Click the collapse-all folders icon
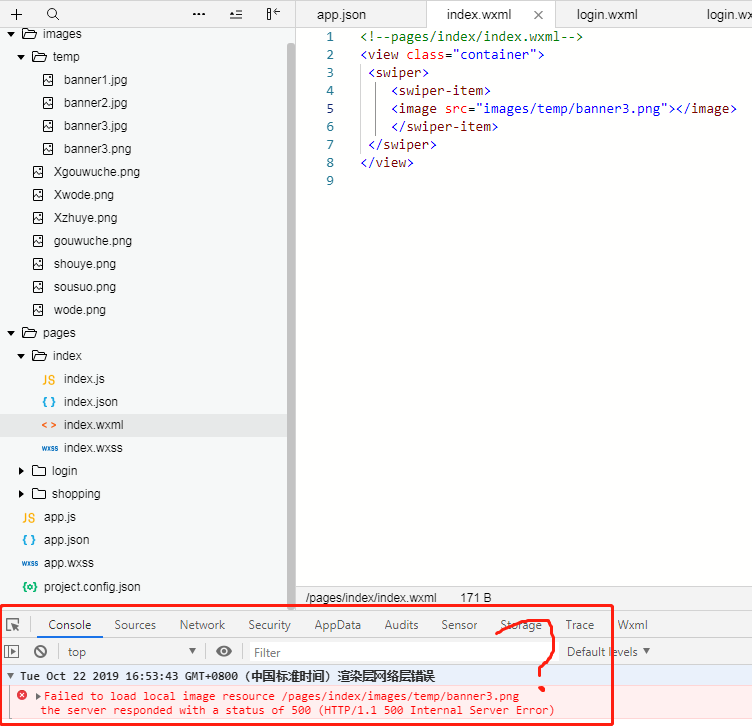752x726 pixels. click(236, 14)
